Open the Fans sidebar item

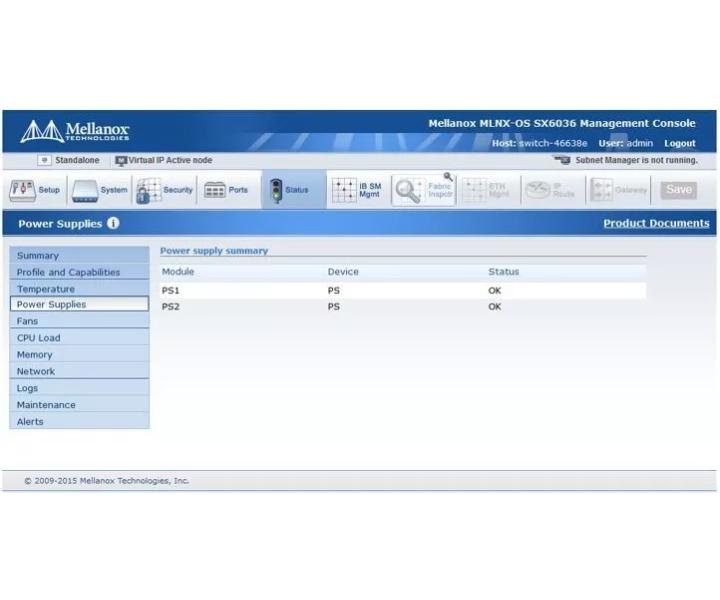(79, 320)
